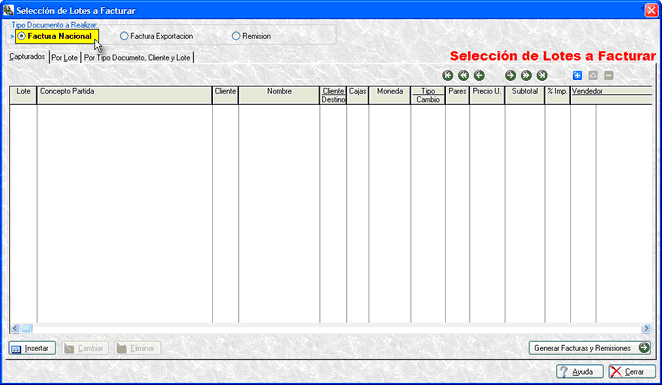Click the Moneda column header
Viewport: 662px width, 385px height.
(390, 95)
